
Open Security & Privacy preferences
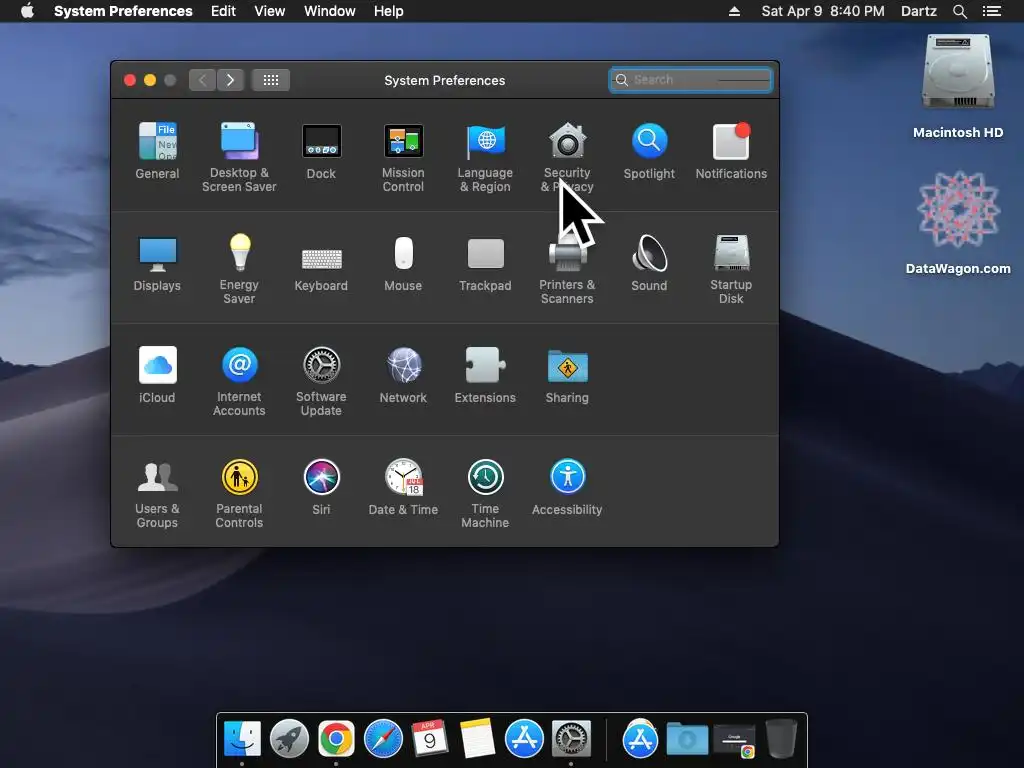pos(567,157)
